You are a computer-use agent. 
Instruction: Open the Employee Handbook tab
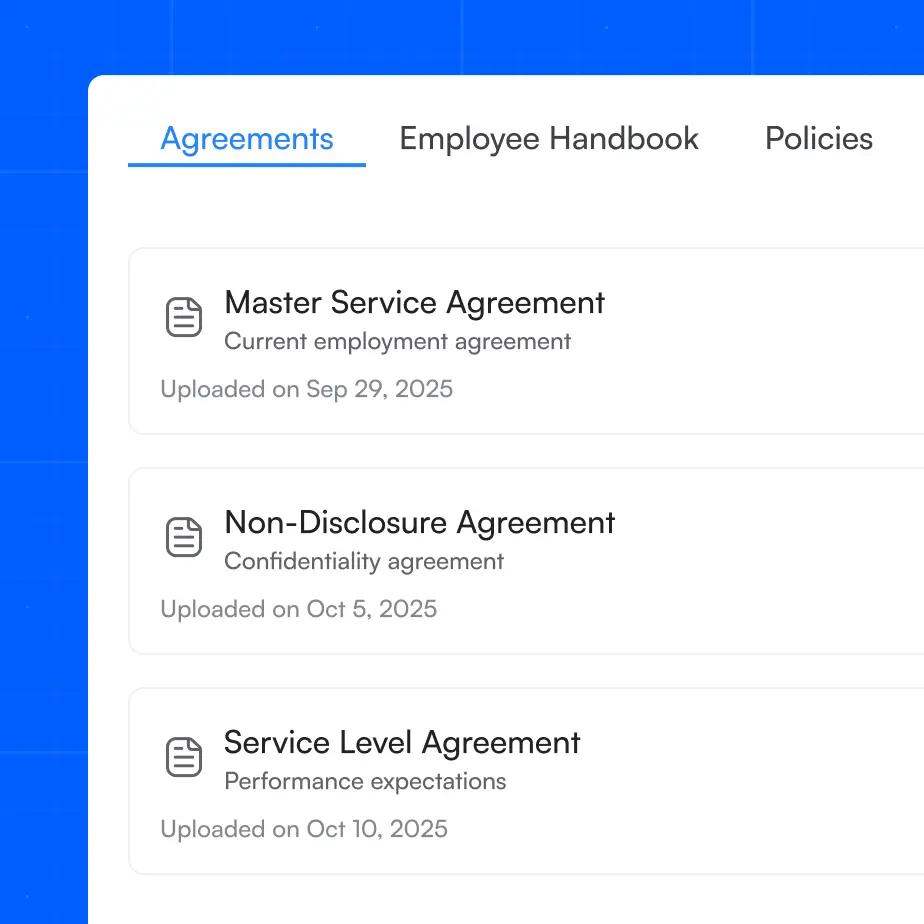click(x=549, y=140)
